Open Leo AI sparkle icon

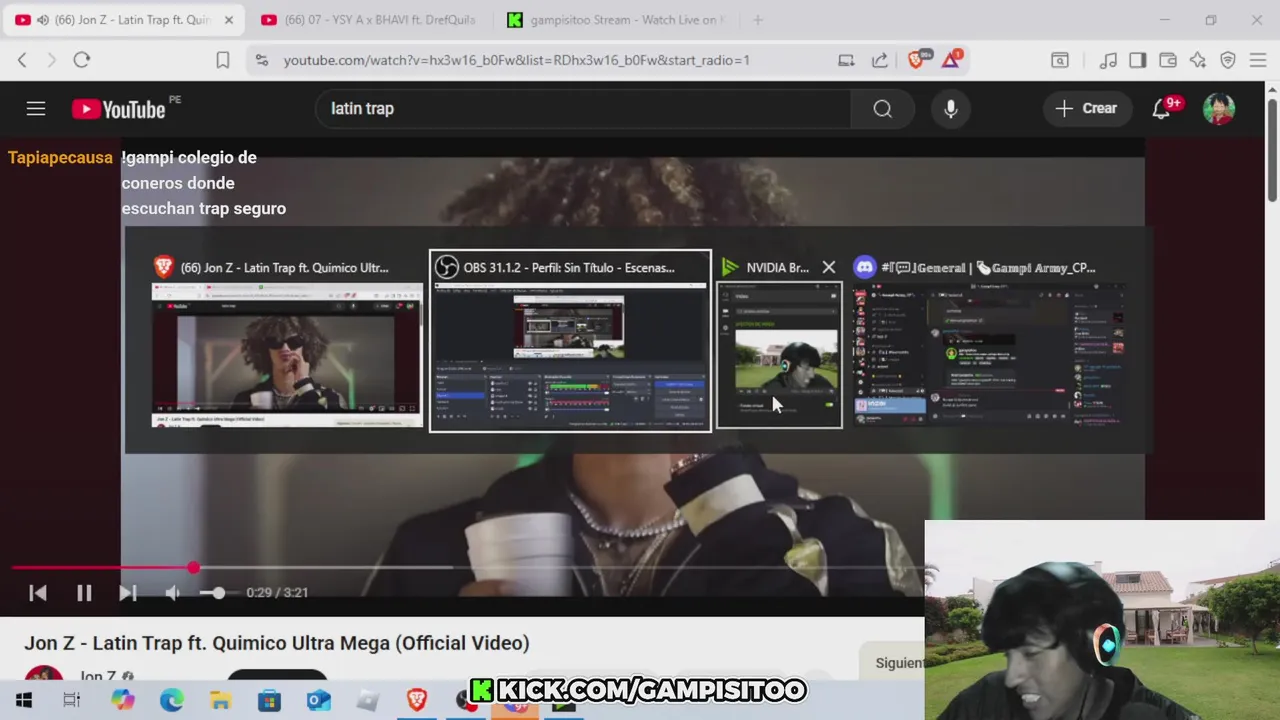(x=1198, y=60)
